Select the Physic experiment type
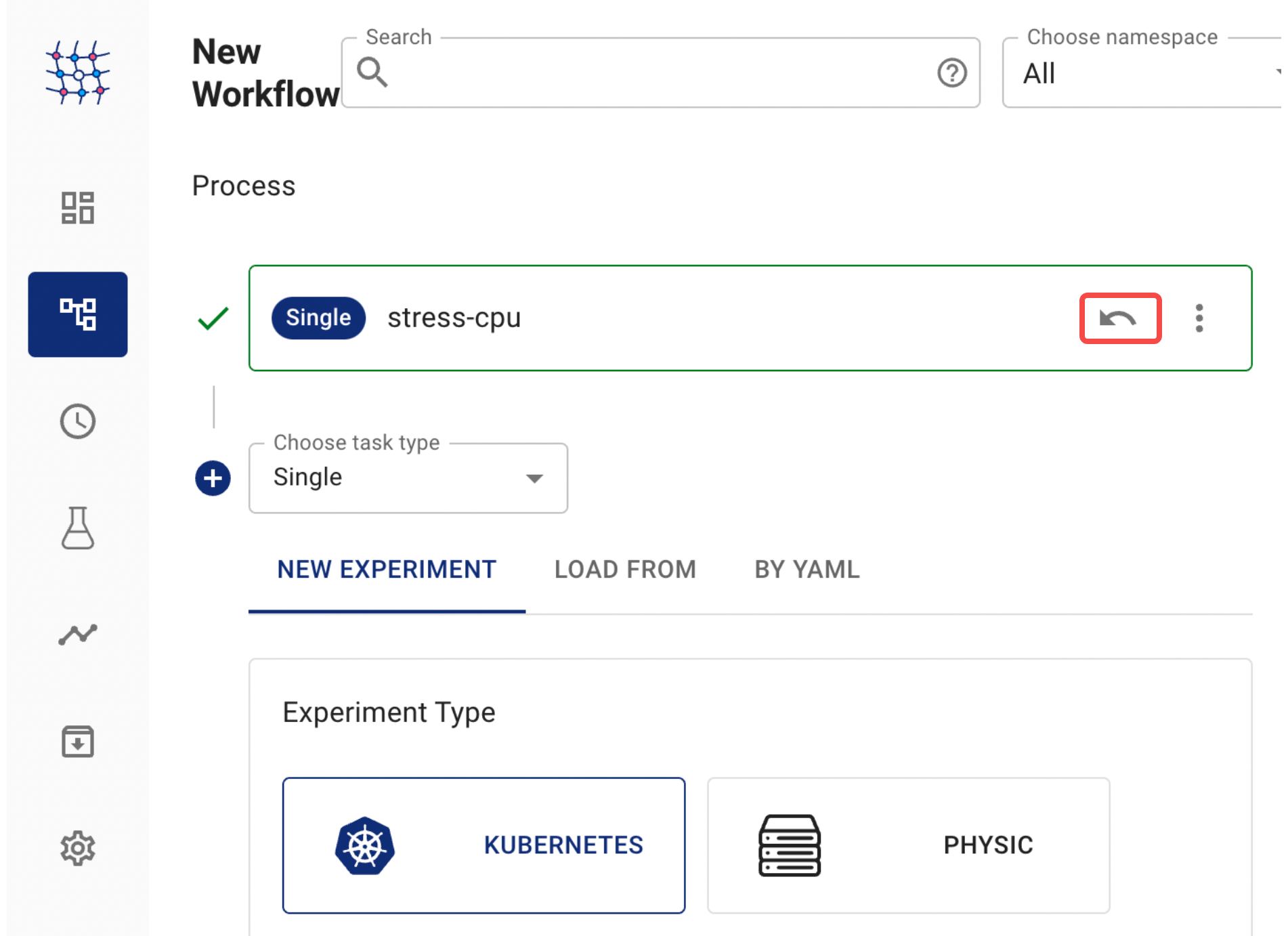Viewport: 1288px width, 936px height. (x=908, y=844)
